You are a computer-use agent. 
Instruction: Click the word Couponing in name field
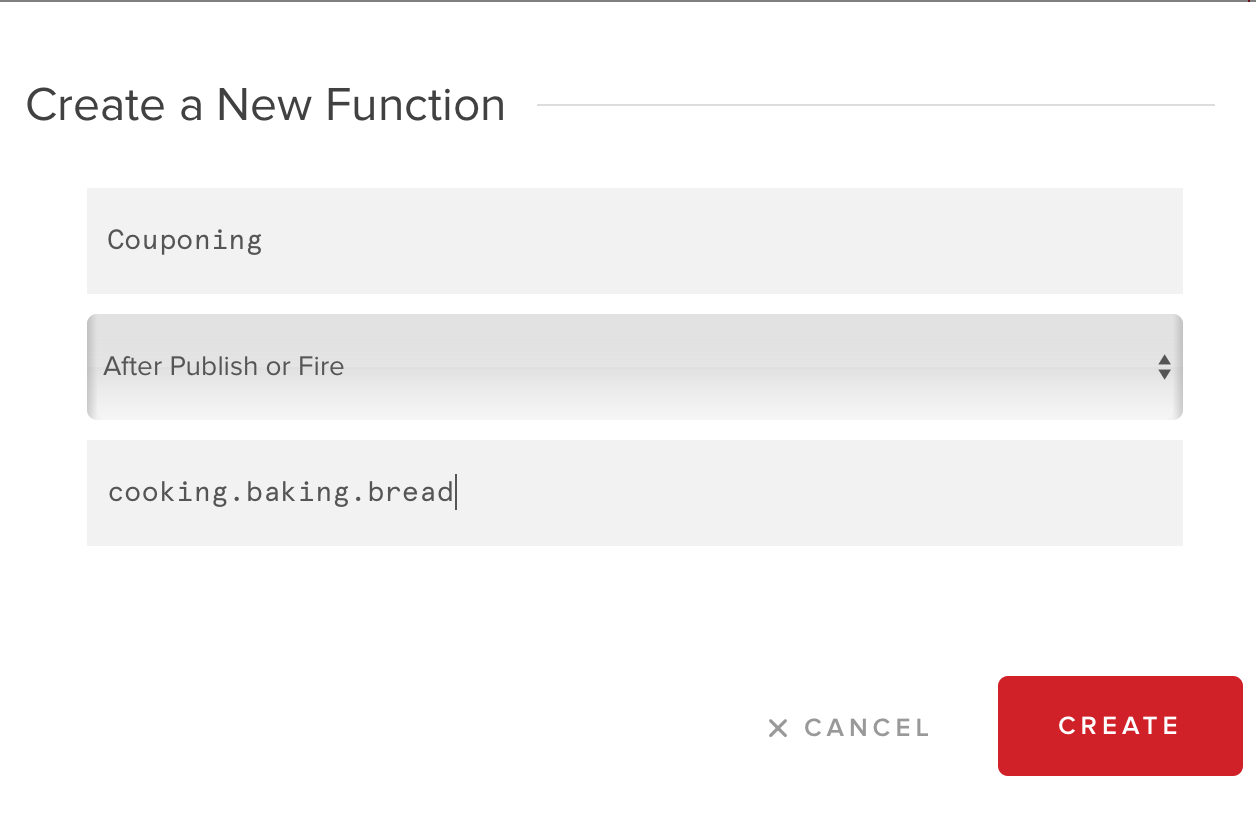[185, 241]
